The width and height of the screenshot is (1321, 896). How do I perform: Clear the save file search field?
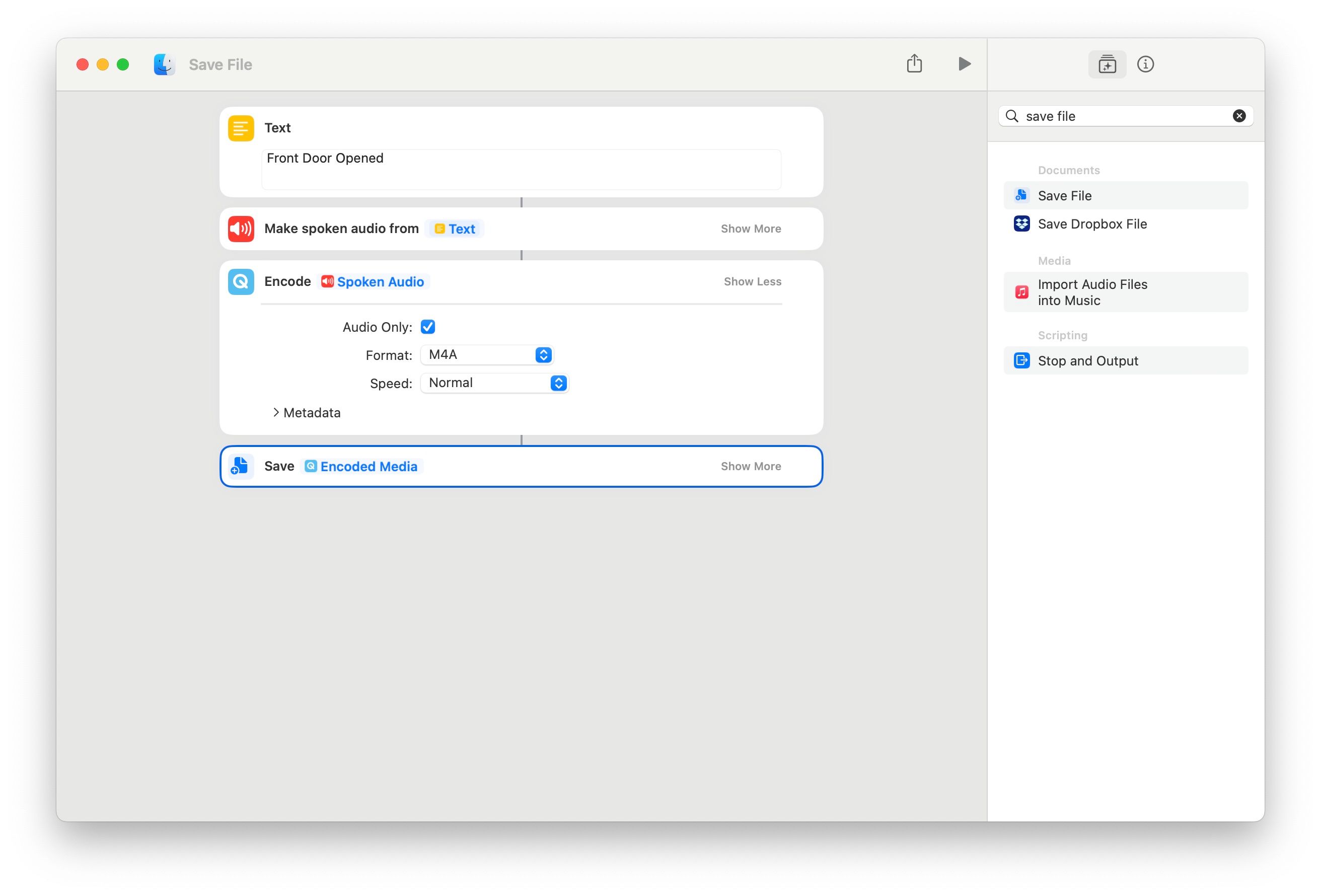pos(1239,116)
